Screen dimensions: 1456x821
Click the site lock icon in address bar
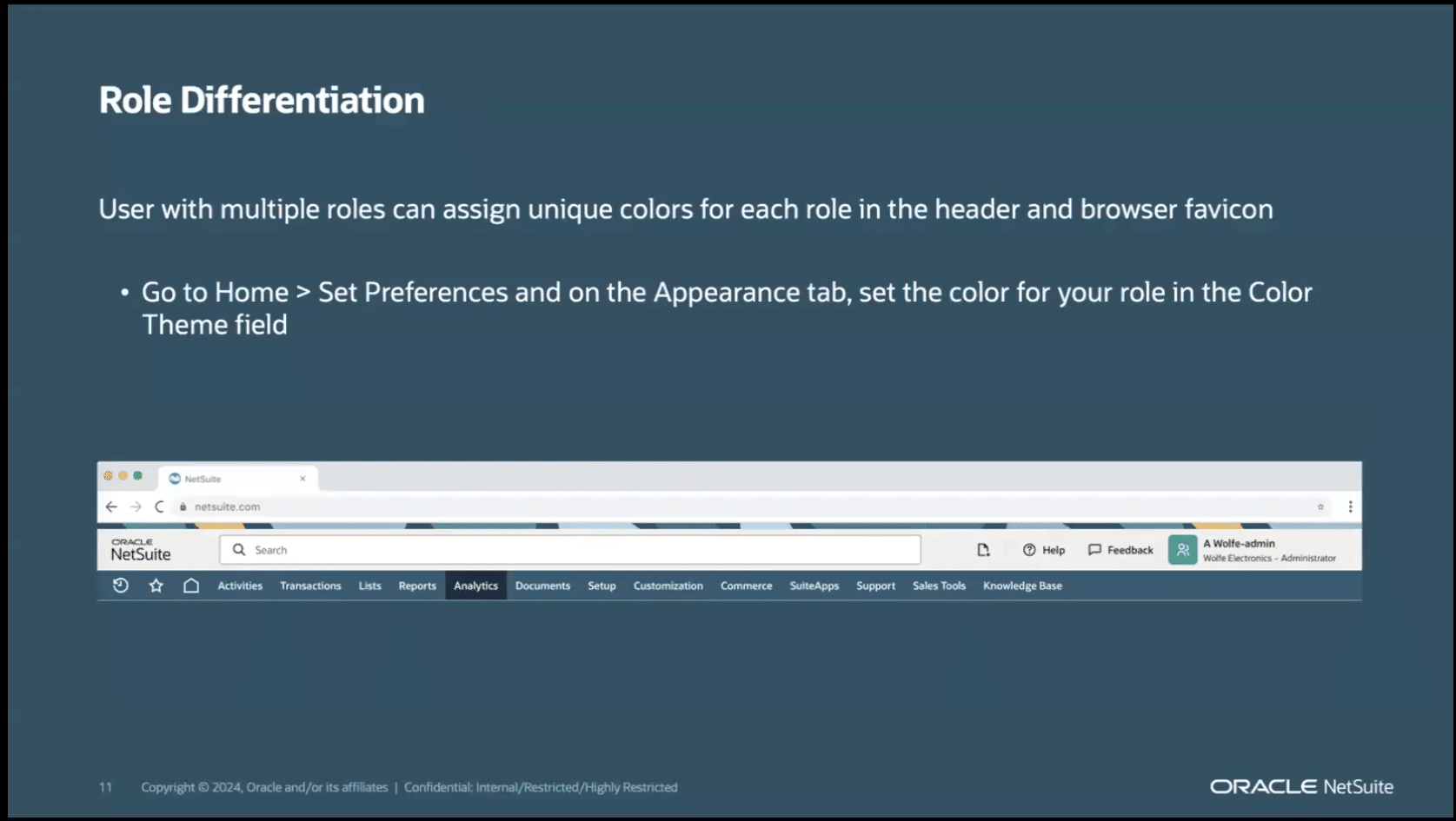point(183,507)
